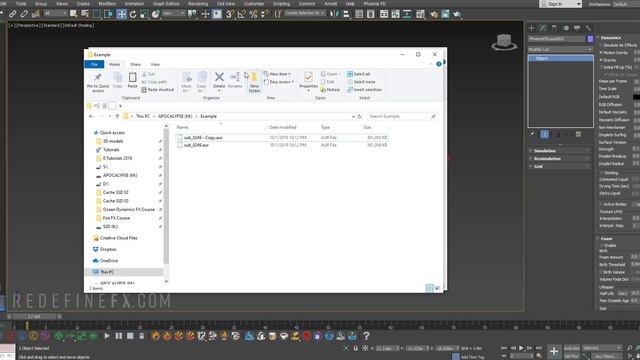The height and width of the screenshot is (360, 640).
Task: Switch to Explorer Share tab
Action: click(x=135, y=64)
